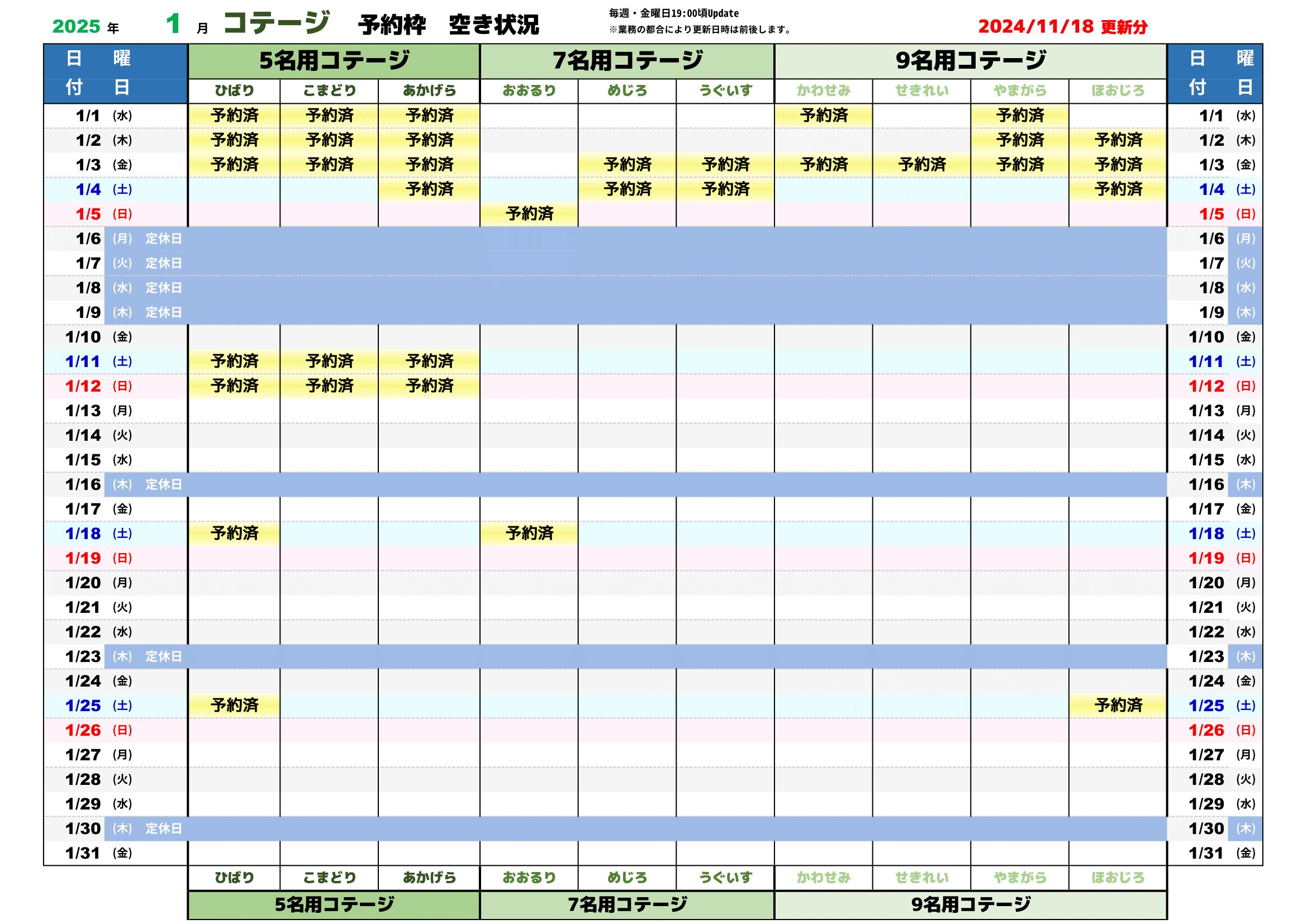
Task: Click "予約済" for ひばり on 1/1
Action: click(235, 116)
